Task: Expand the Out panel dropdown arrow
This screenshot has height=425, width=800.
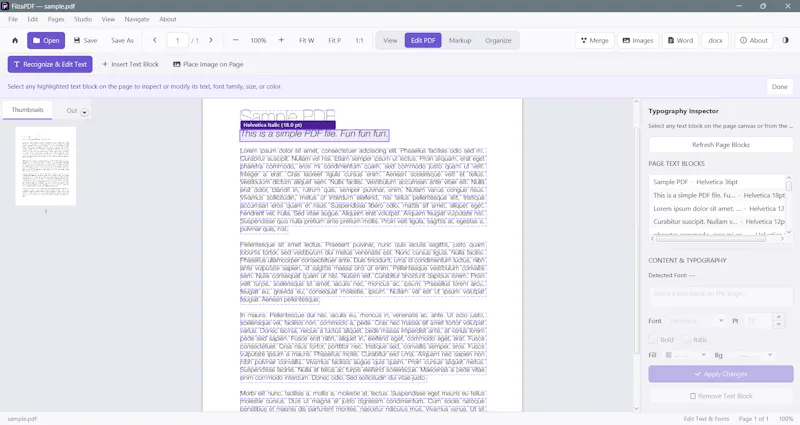Action: tap(85, 112)
